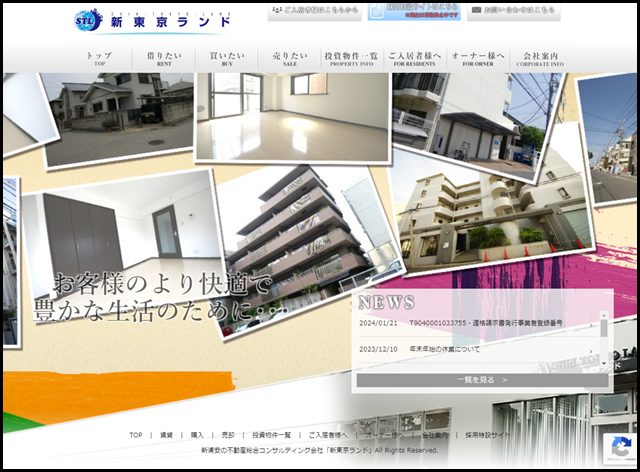The height and width of the screenshot is (472, 640).
Task: Open ご入居者様へ FOR RESIDENTS menu
Action: [x=415, y=59]
